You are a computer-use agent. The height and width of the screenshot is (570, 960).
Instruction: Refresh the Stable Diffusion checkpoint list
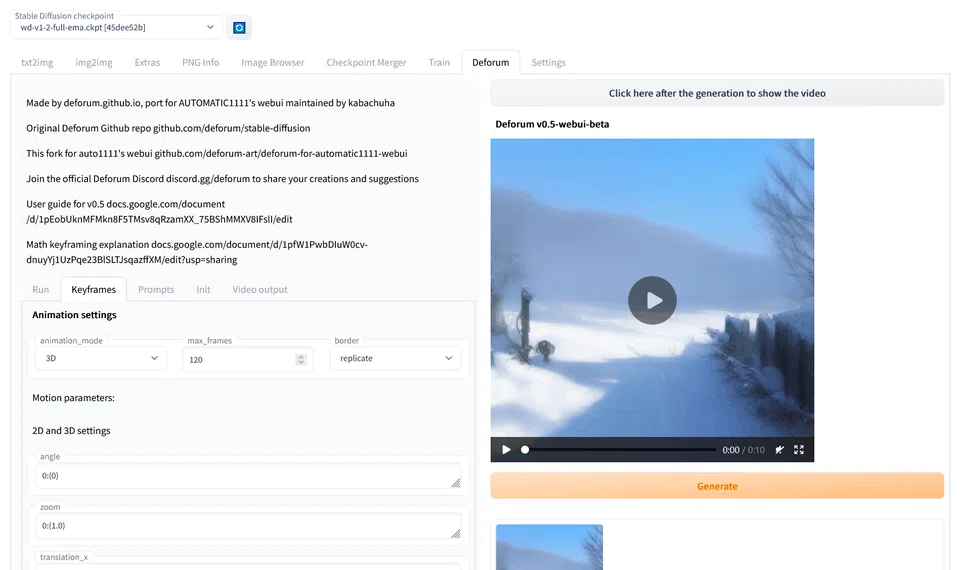pyautogui.click(x=239, y=28)
